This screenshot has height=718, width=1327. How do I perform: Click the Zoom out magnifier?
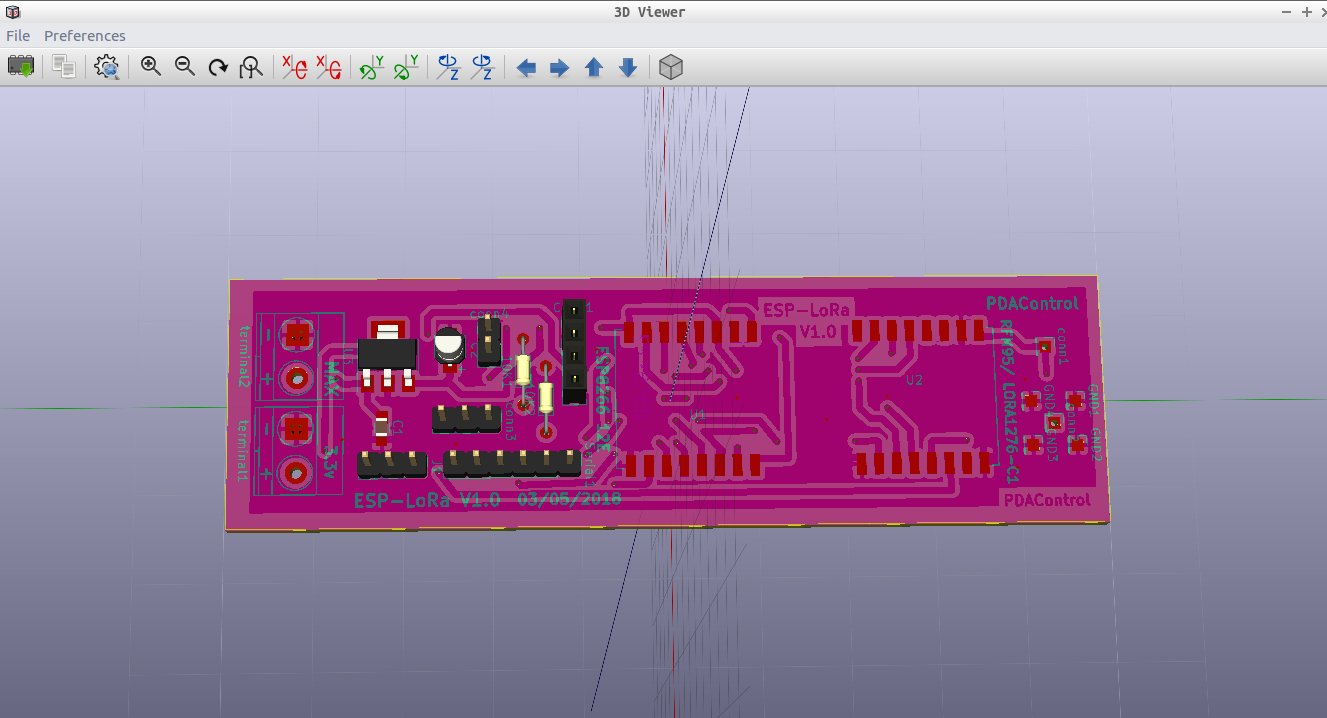[184, 67]
